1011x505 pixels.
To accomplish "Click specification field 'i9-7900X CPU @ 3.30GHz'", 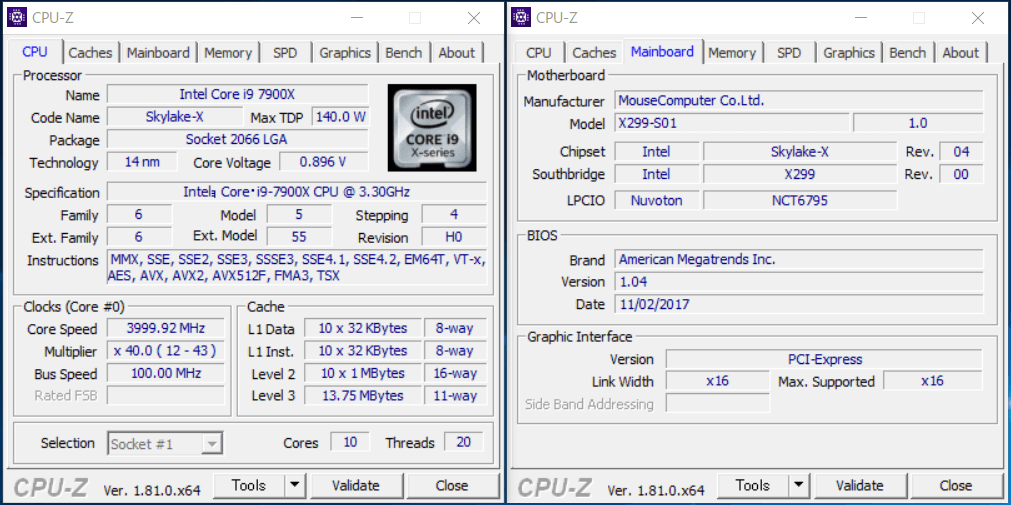I will 297,192.
